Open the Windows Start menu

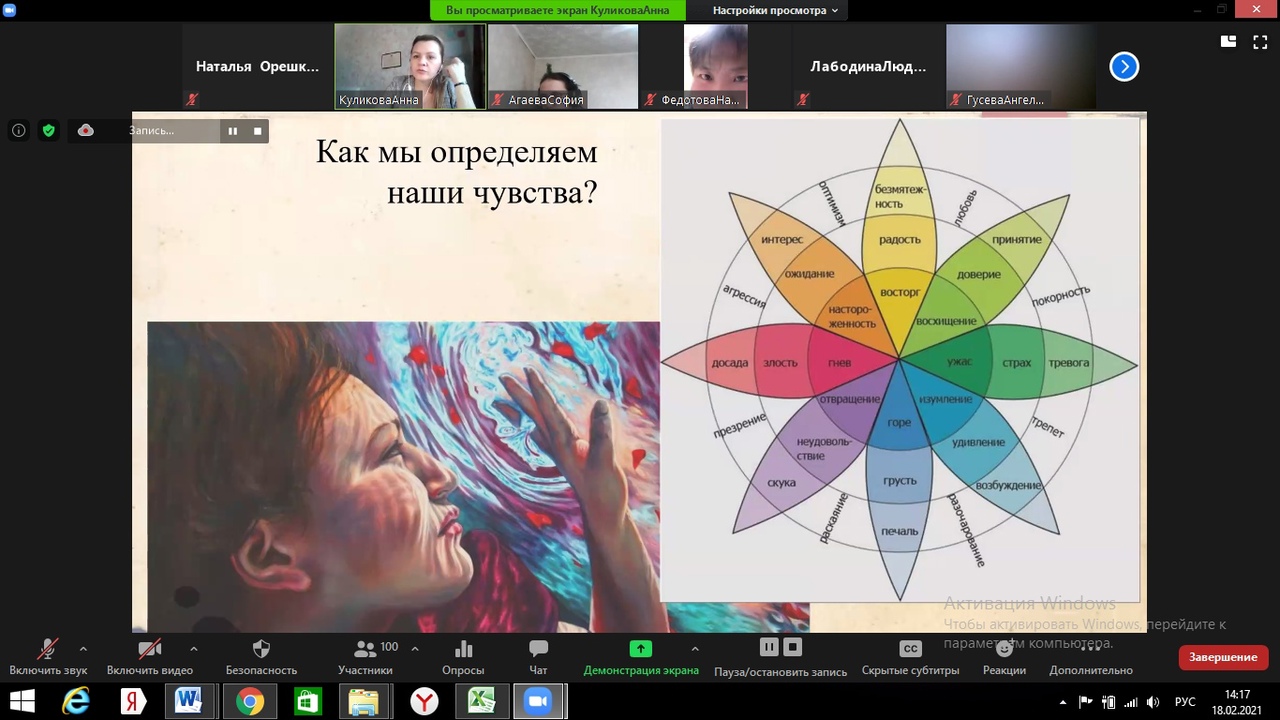pos(22,702)
